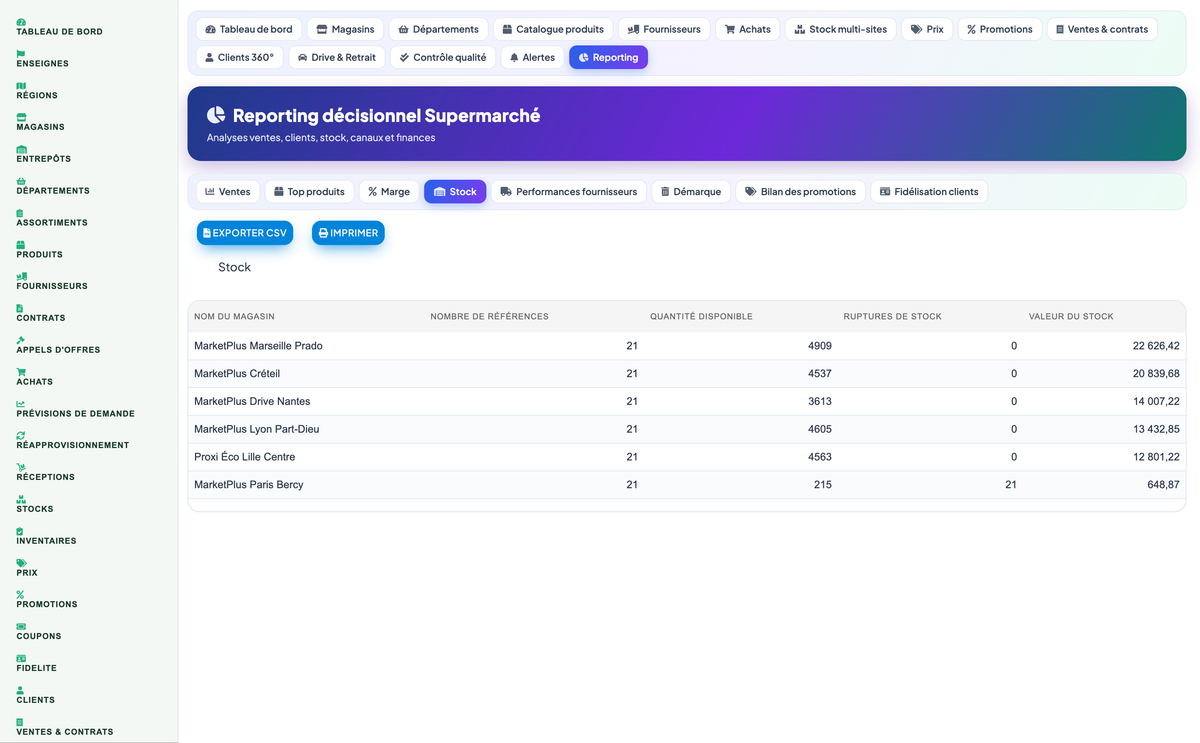Select the MarketPlus Marseille Prado row name

coord(258,346)
